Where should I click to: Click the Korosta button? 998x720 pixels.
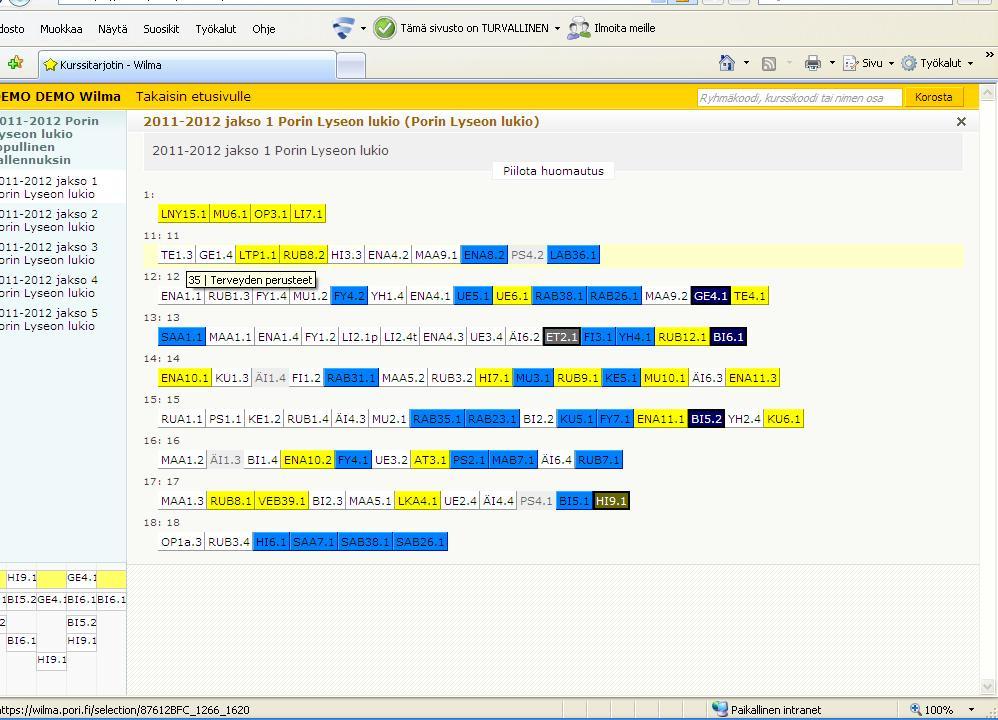pos(934,97)
